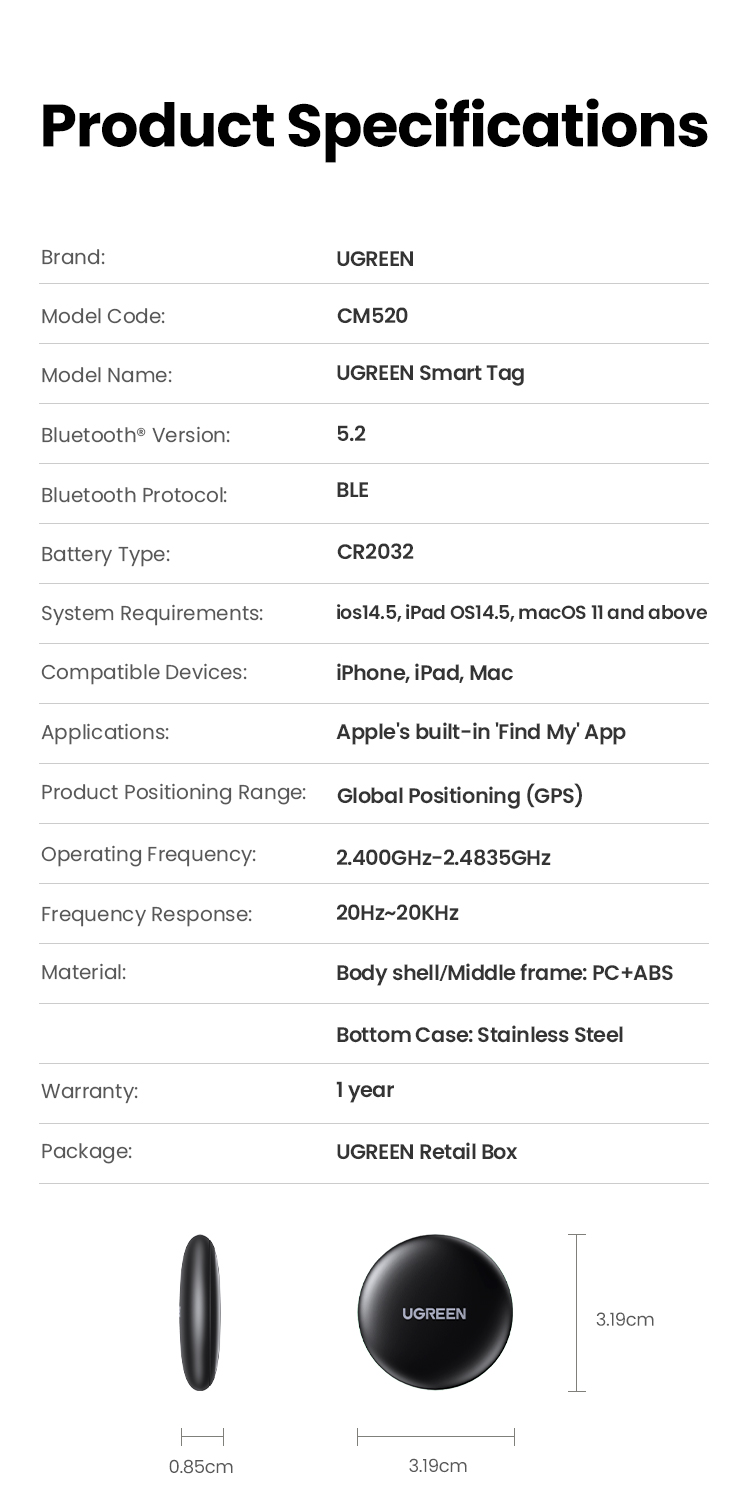Select the UGREEN Retail Box package value

427,1152
